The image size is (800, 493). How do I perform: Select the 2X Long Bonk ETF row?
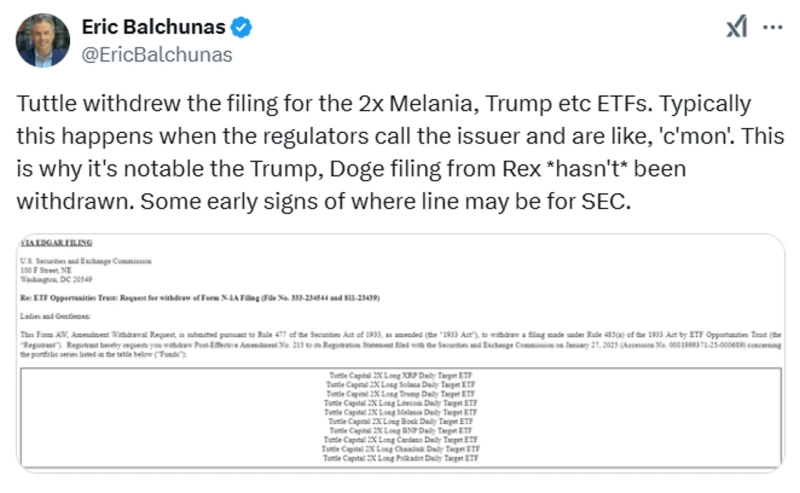click(x=401, y=421)
